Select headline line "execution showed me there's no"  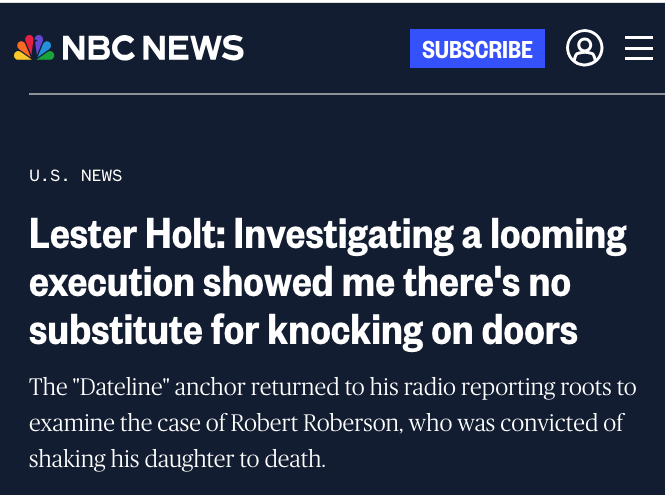click(x=300, y=283)
